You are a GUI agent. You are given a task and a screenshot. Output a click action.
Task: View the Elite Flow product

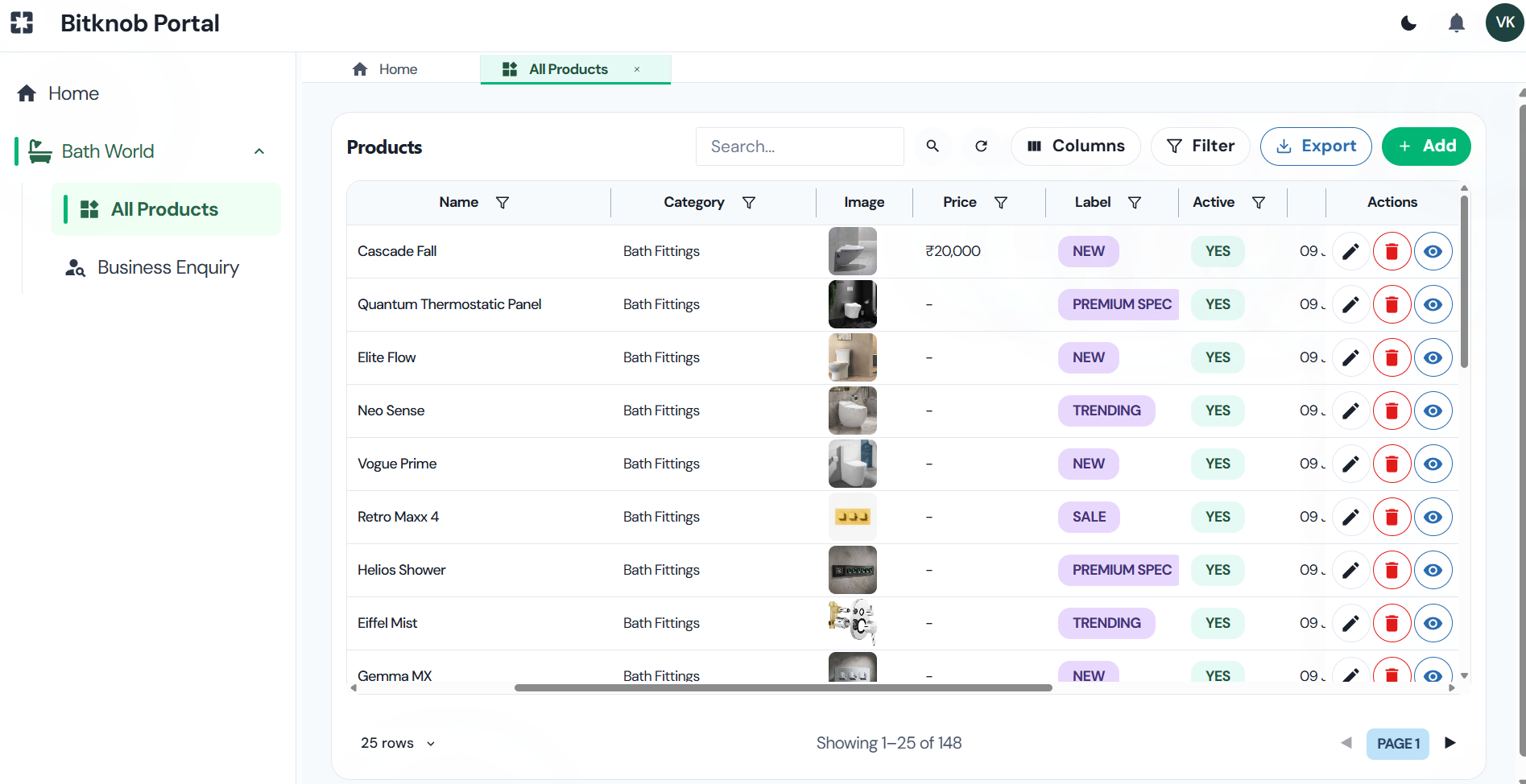click(x=1433, y=357)
